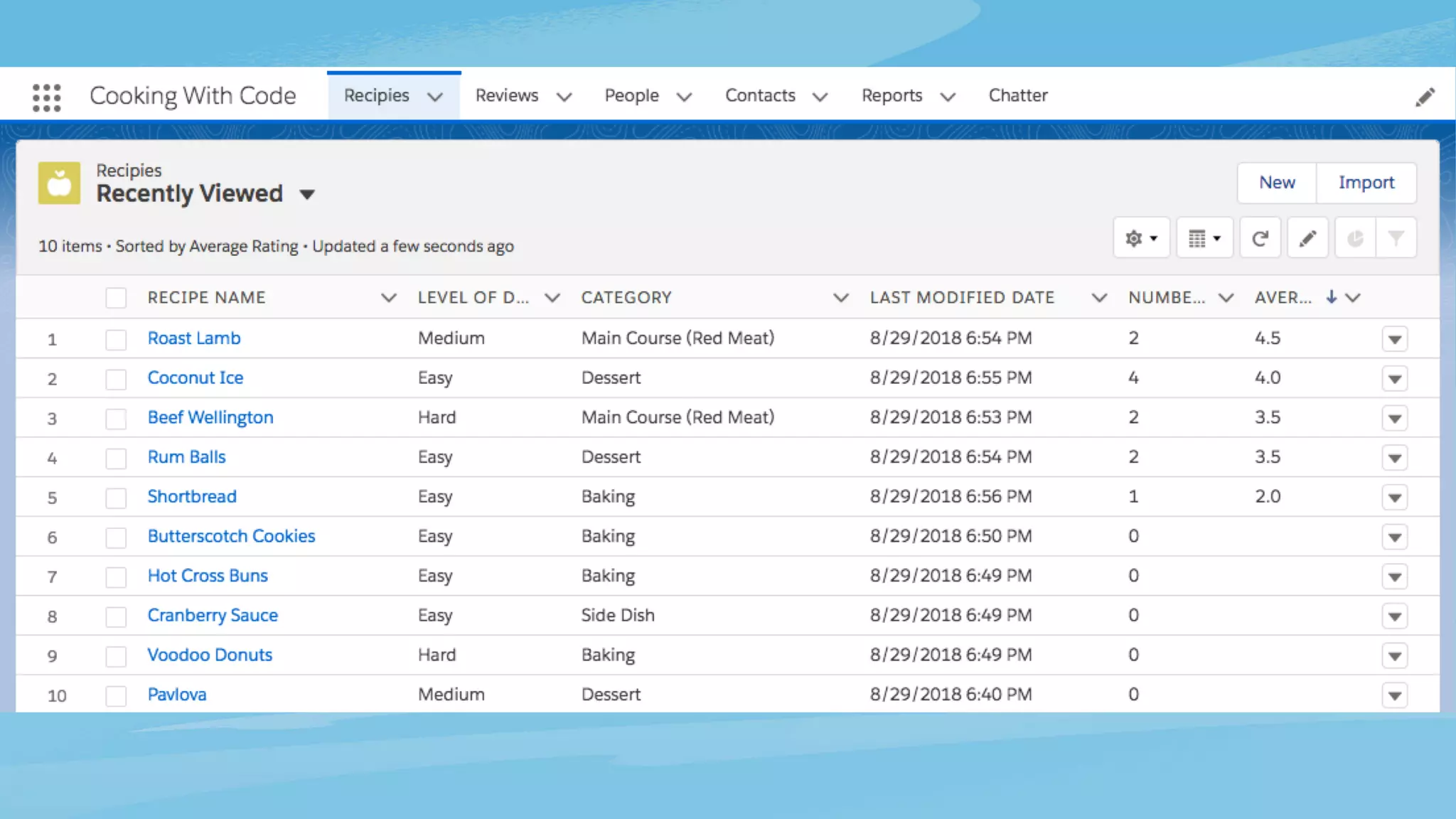Open the Beef Wellington recipe link
Image resolution: width=1456 pixels, height=819 pixels.
pyautogui.click(x=210, y=417)
